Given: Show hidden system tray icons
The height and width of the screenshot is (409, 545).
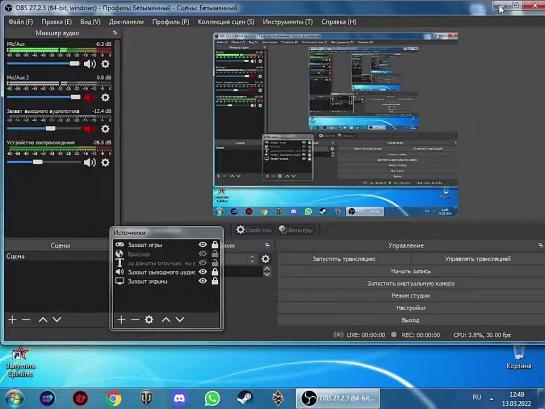Looking at the screenshot, I should tap(491, 399).
